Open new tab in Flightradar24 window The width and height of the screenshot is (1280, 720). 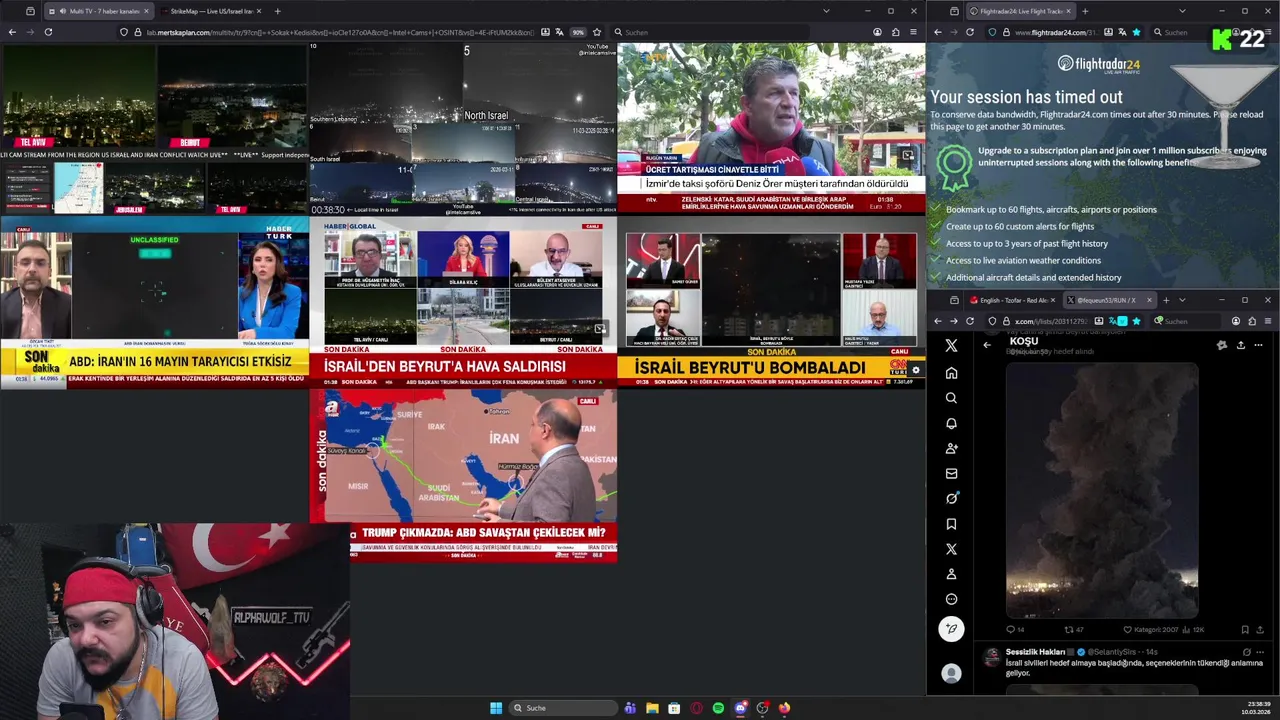point(1085,11)
